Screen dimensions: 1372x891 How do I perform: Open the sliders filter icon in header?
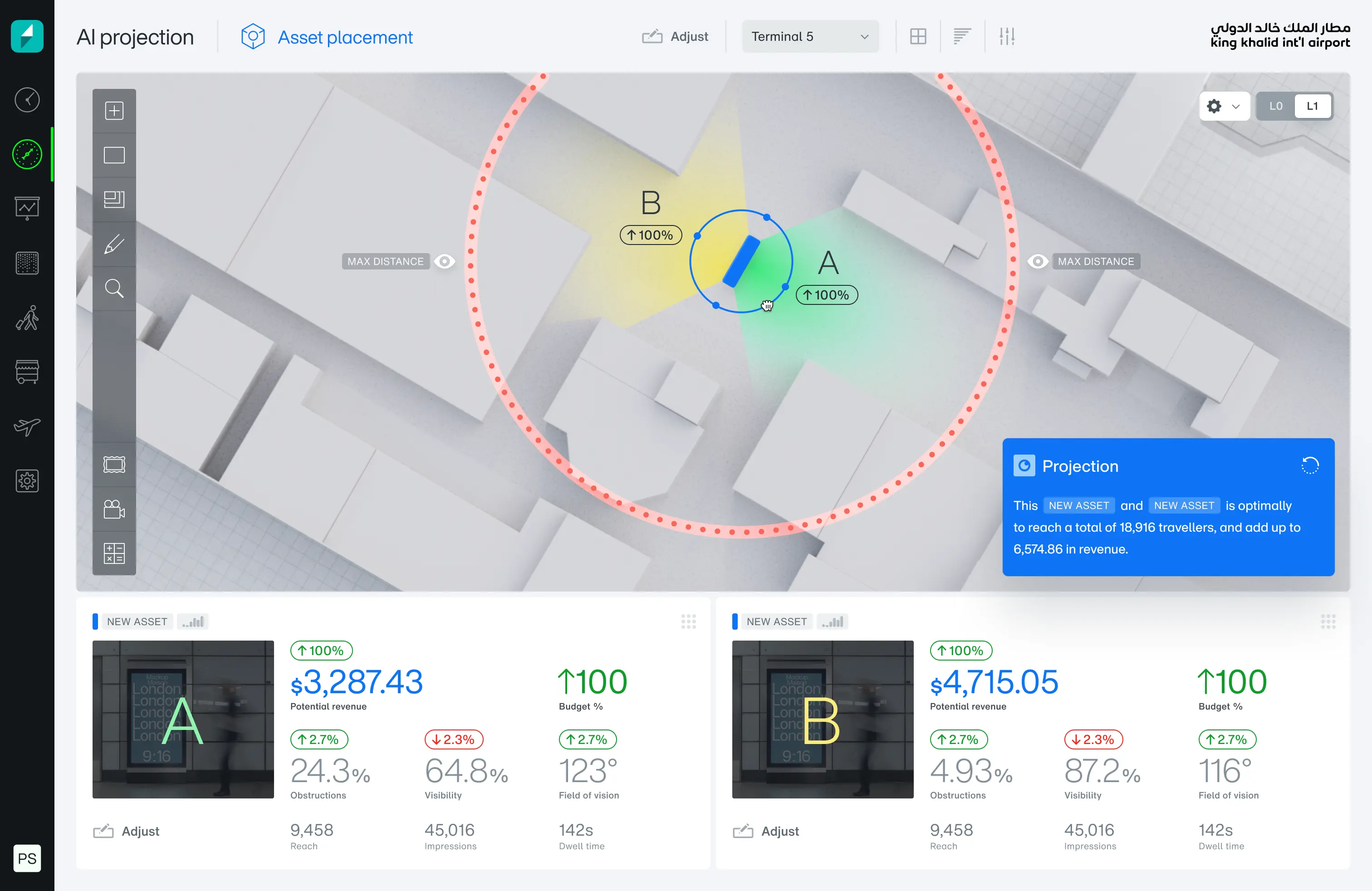click(x=1006, y=37)
